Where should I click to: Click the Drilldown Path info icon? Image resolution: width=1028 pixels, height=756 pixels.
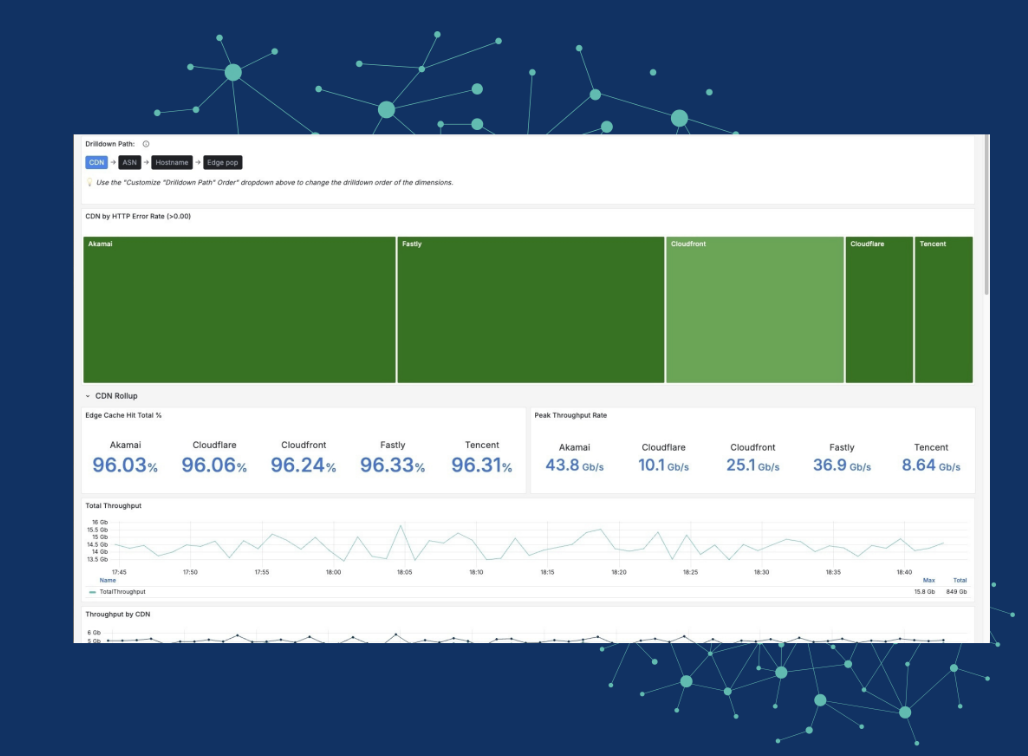point(146,144)
